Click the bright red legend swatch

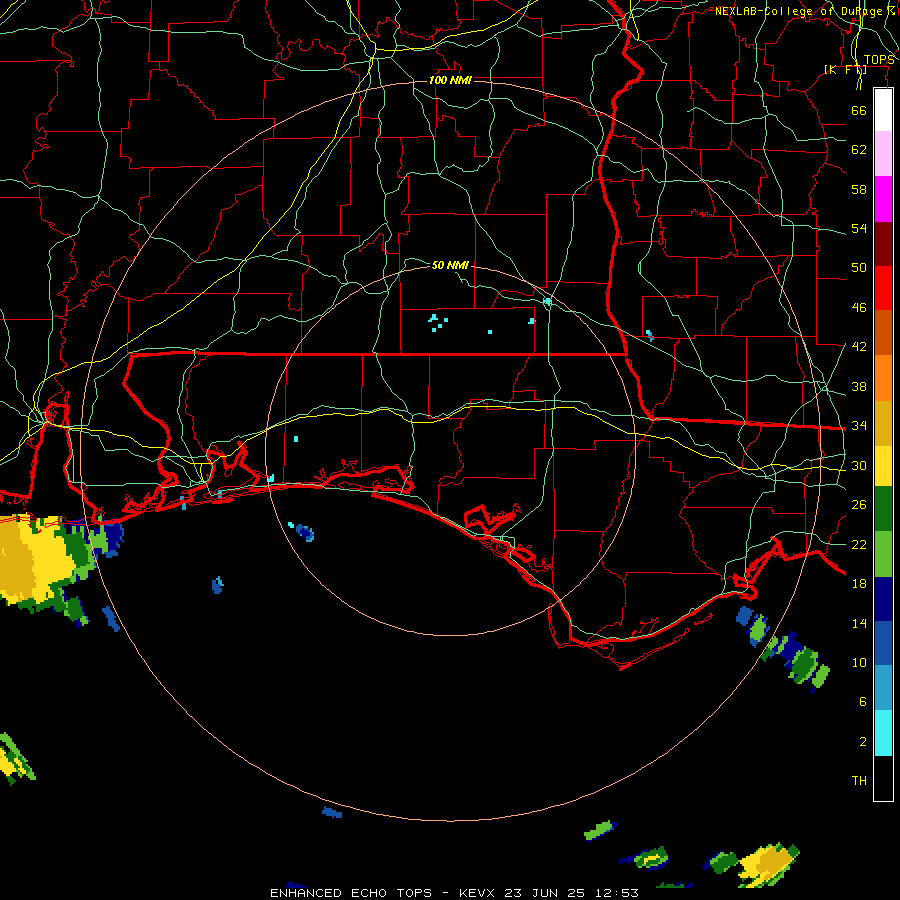pos(883,288)
